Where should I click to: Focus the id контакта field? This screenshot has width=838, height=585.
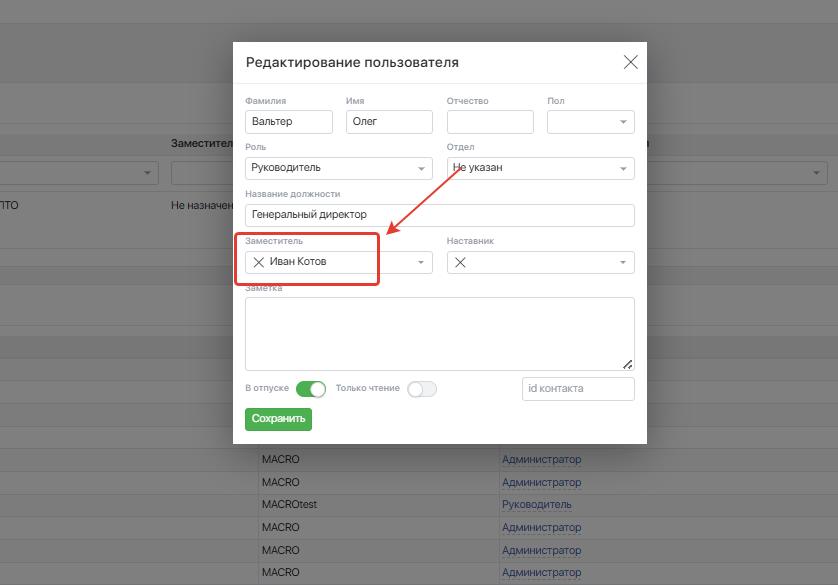pos(578,389)
